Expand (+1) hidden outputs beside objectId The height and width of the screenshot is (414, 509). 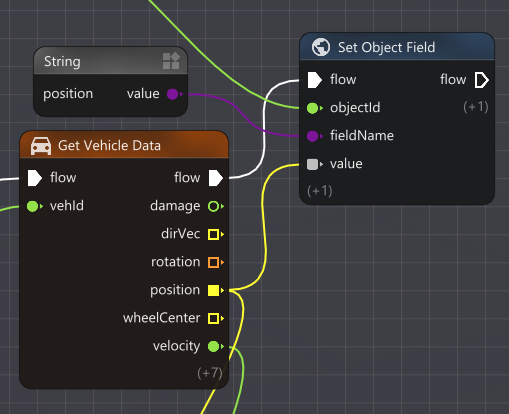pyautogui.click(x=476, y=107)
